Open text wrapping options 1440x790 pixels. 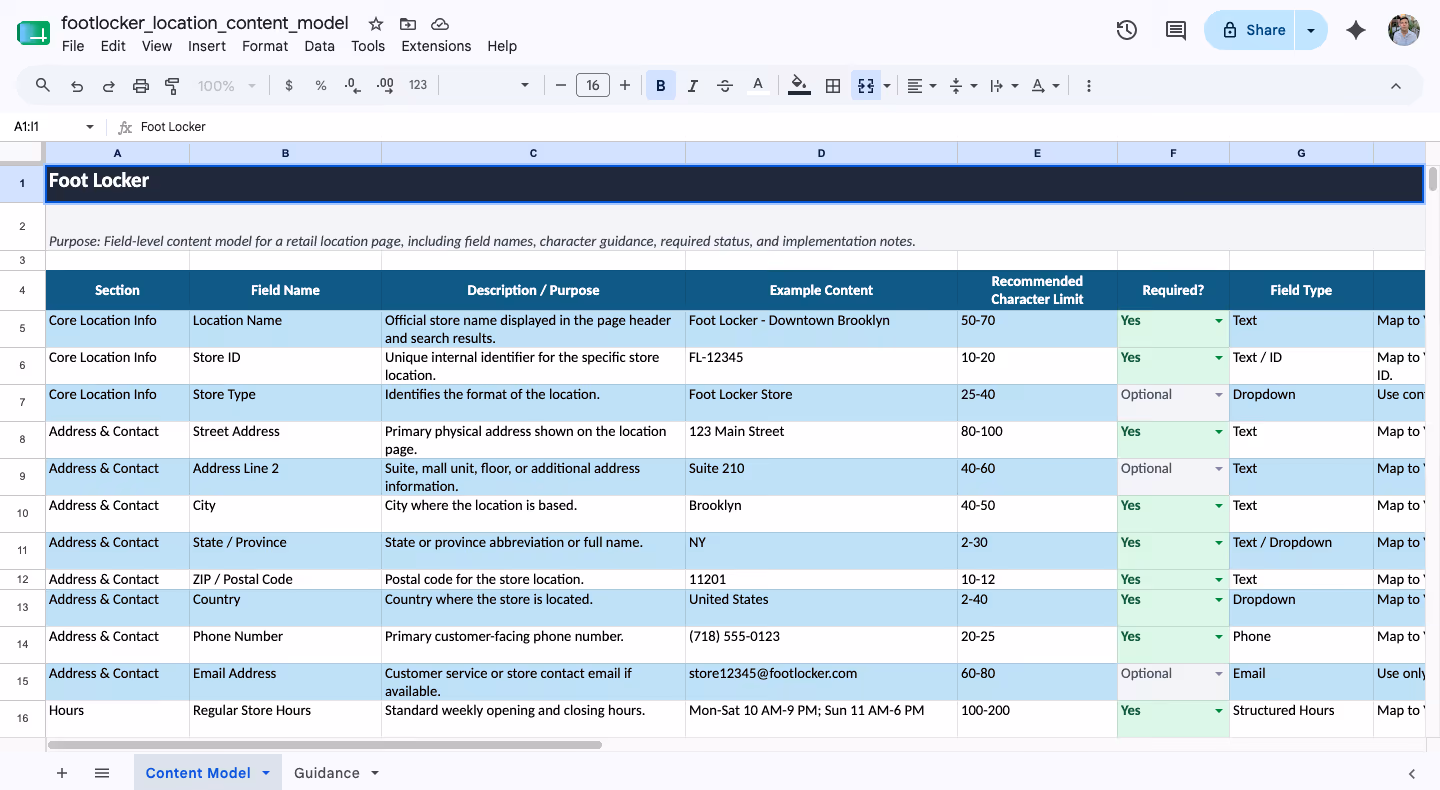click(x=1003, y=86)
